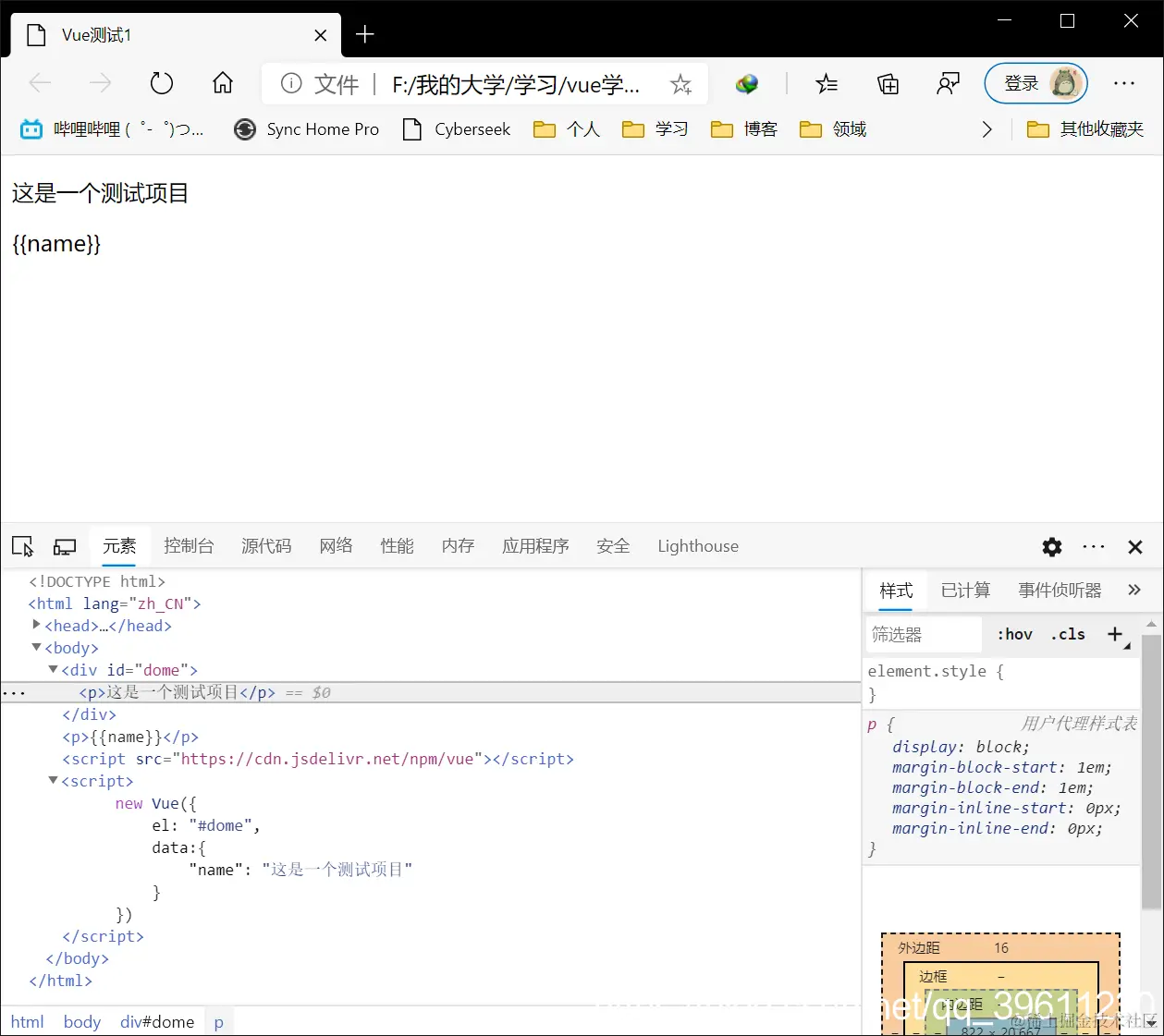1164x1036 pixels.
Task: Click the div#dome breadcrumb item
Action: (157, 1021)
